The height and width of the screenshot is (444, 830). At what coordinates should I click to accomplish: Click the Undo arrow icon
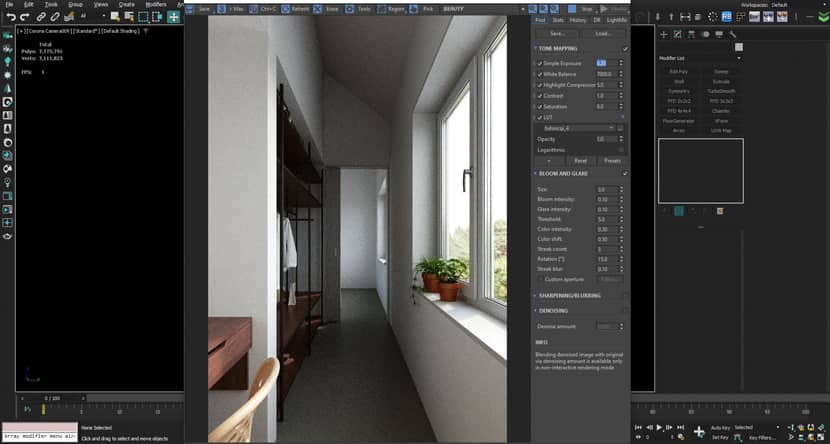(11, 17)
